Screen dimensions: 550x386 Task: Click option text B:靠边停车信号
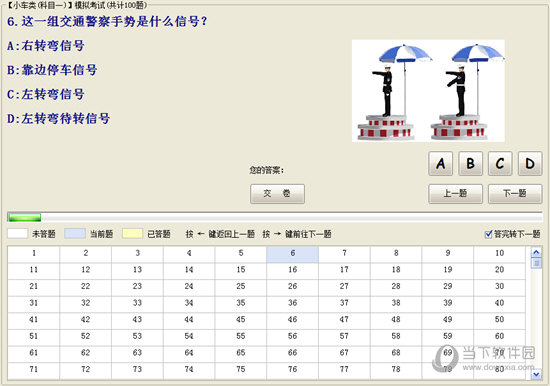tap(52, 70)
